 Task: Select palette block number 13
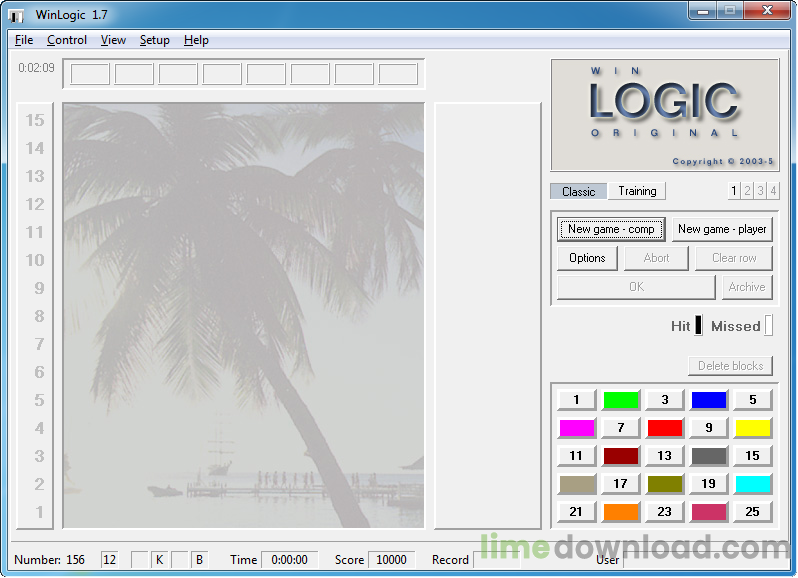(664, 456)
